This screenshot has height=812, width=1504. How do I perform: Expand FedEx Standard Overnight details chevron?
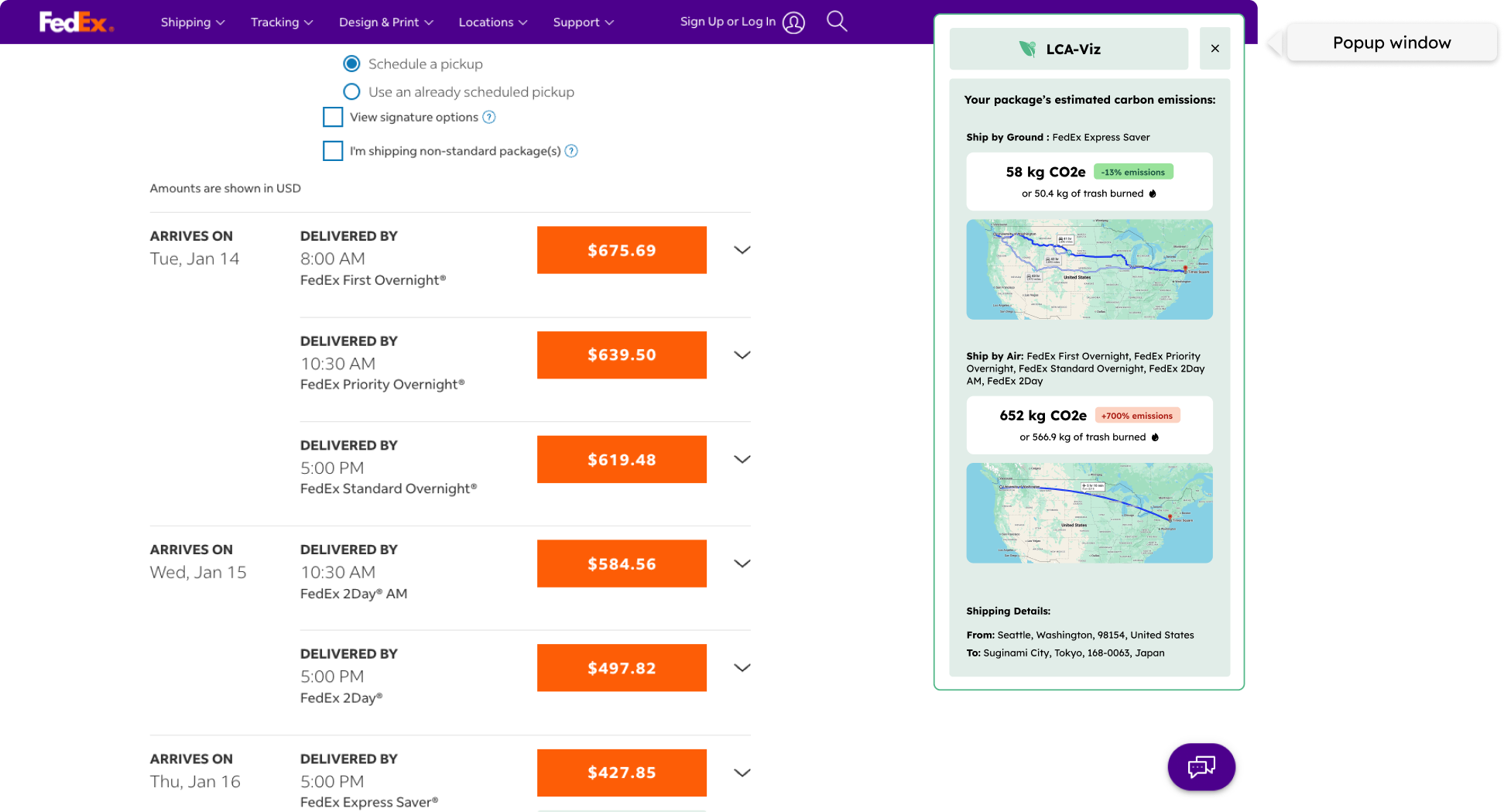742,460
